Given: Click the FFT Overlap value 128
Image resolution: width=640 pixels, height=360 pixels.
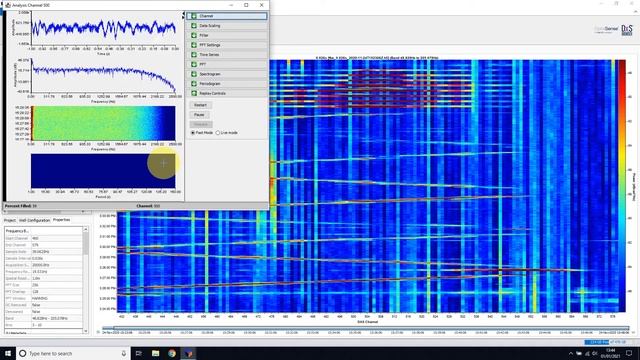Looking at the screenshot, I should (56, 292).
